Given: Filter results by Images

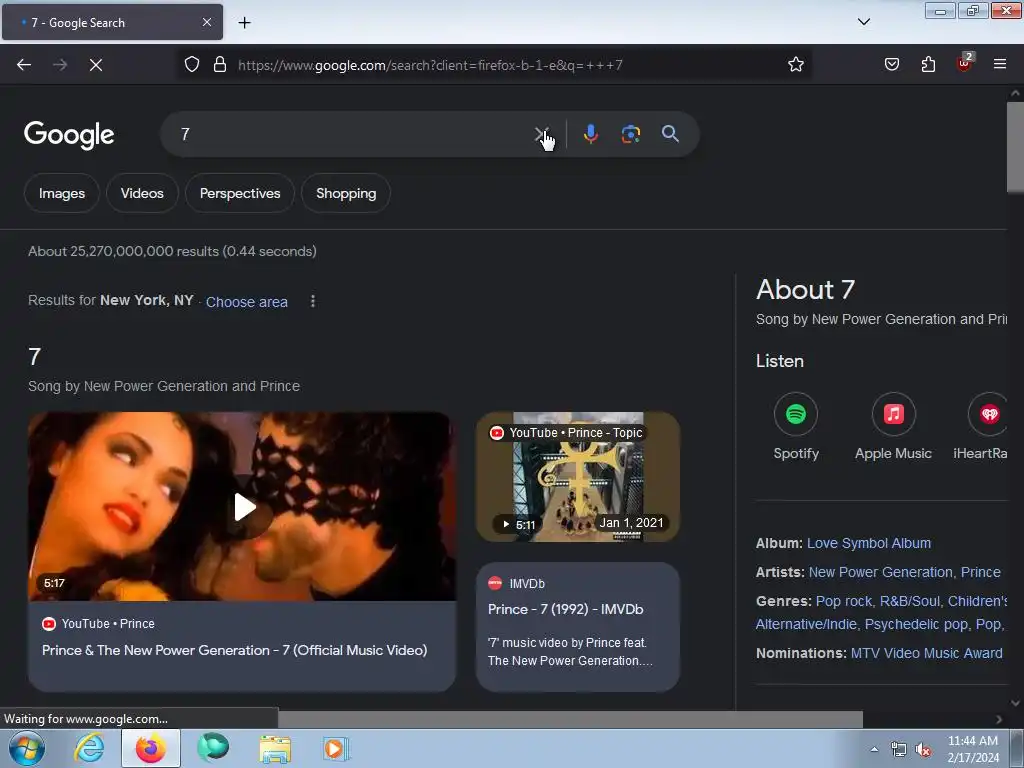Looking at the screenshot, I should pos(61,193).
